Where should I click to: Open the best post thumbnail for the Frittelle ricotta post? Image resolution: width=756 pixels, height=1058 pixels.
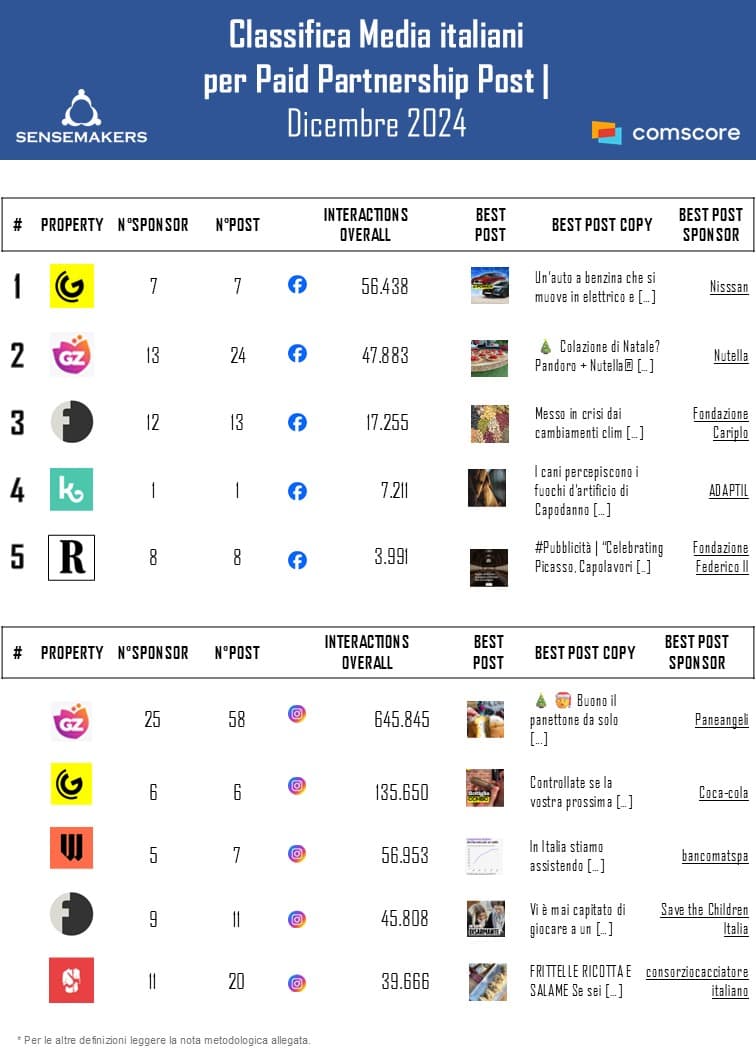(x=487, y=982)
